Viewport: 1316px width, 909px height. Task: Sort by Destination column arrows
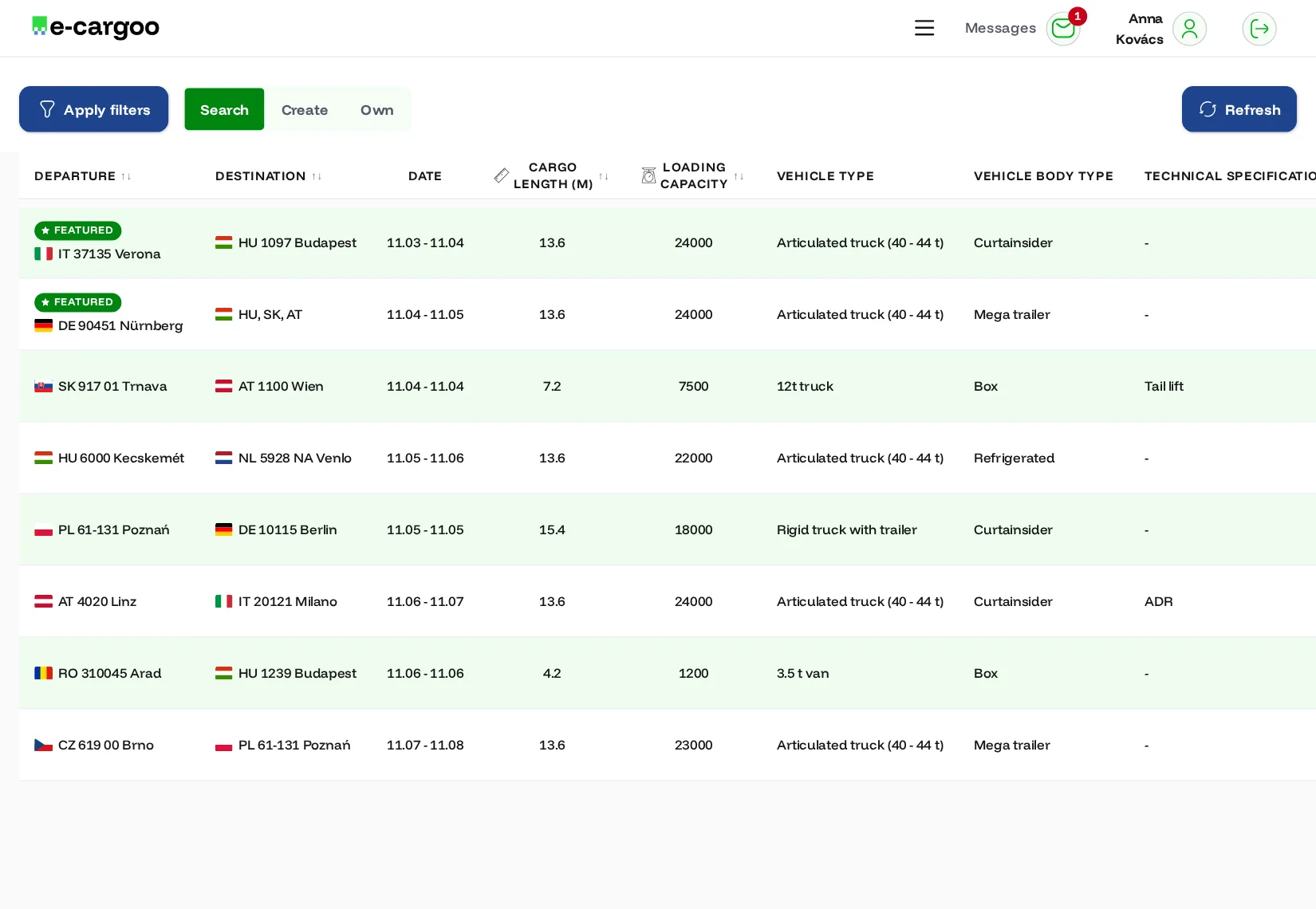click(x=317, y=176)
